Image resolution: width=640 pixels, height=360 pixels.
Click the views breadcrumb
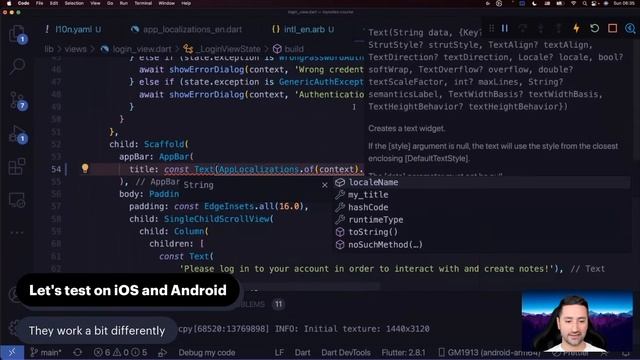coord(76,49)
